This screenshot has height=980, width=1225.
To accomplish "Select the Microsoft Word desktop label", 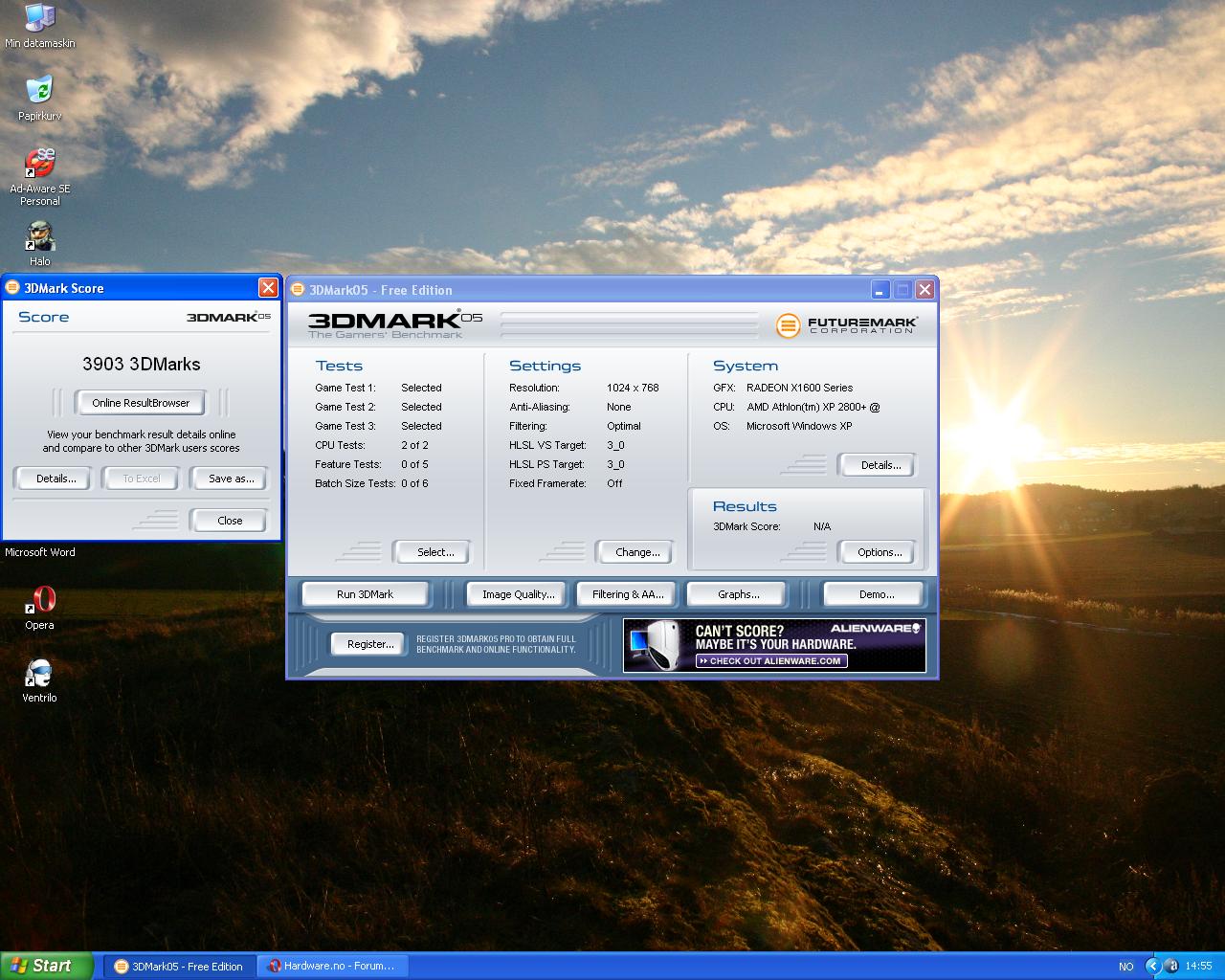I will point(40,552).
